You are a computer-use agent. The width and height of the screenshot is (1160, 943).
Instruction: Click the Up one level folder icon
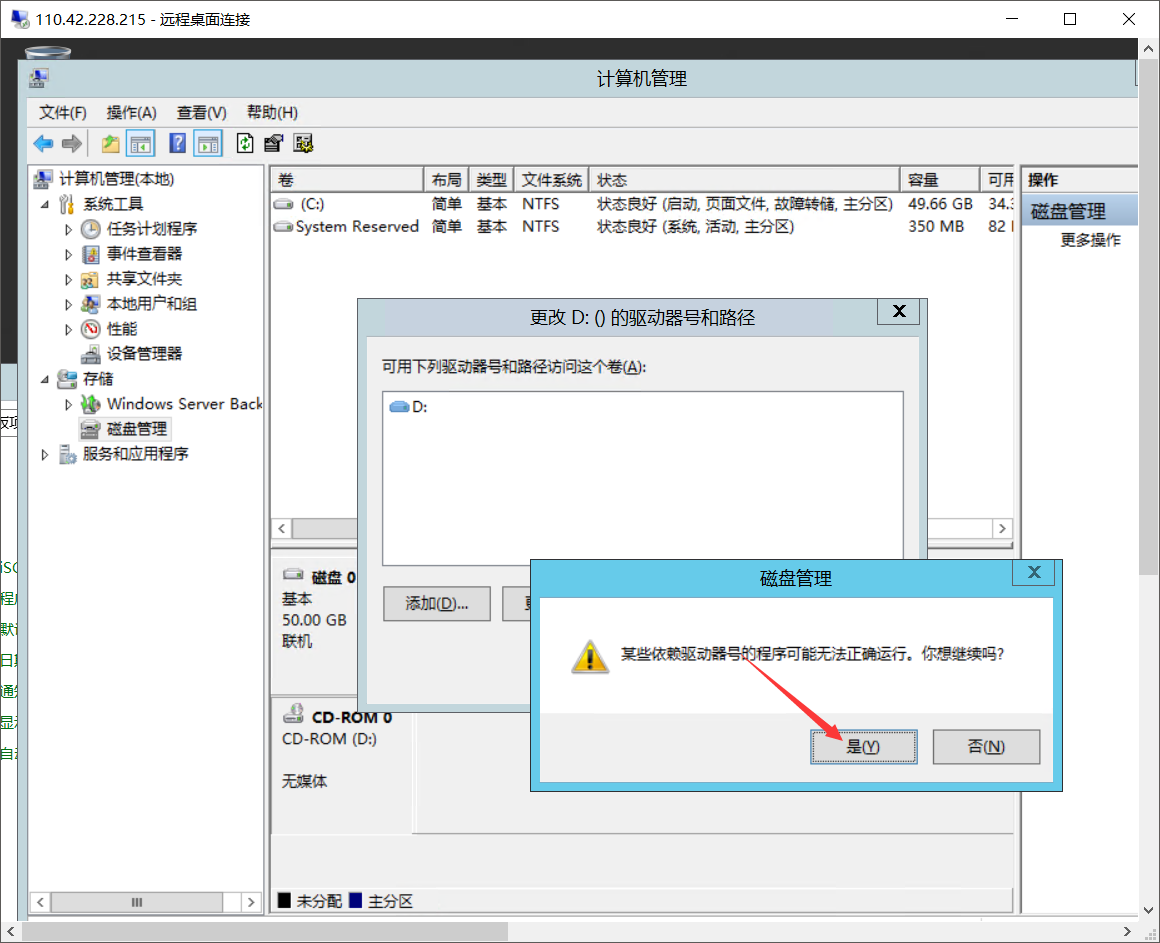[111, 144]
